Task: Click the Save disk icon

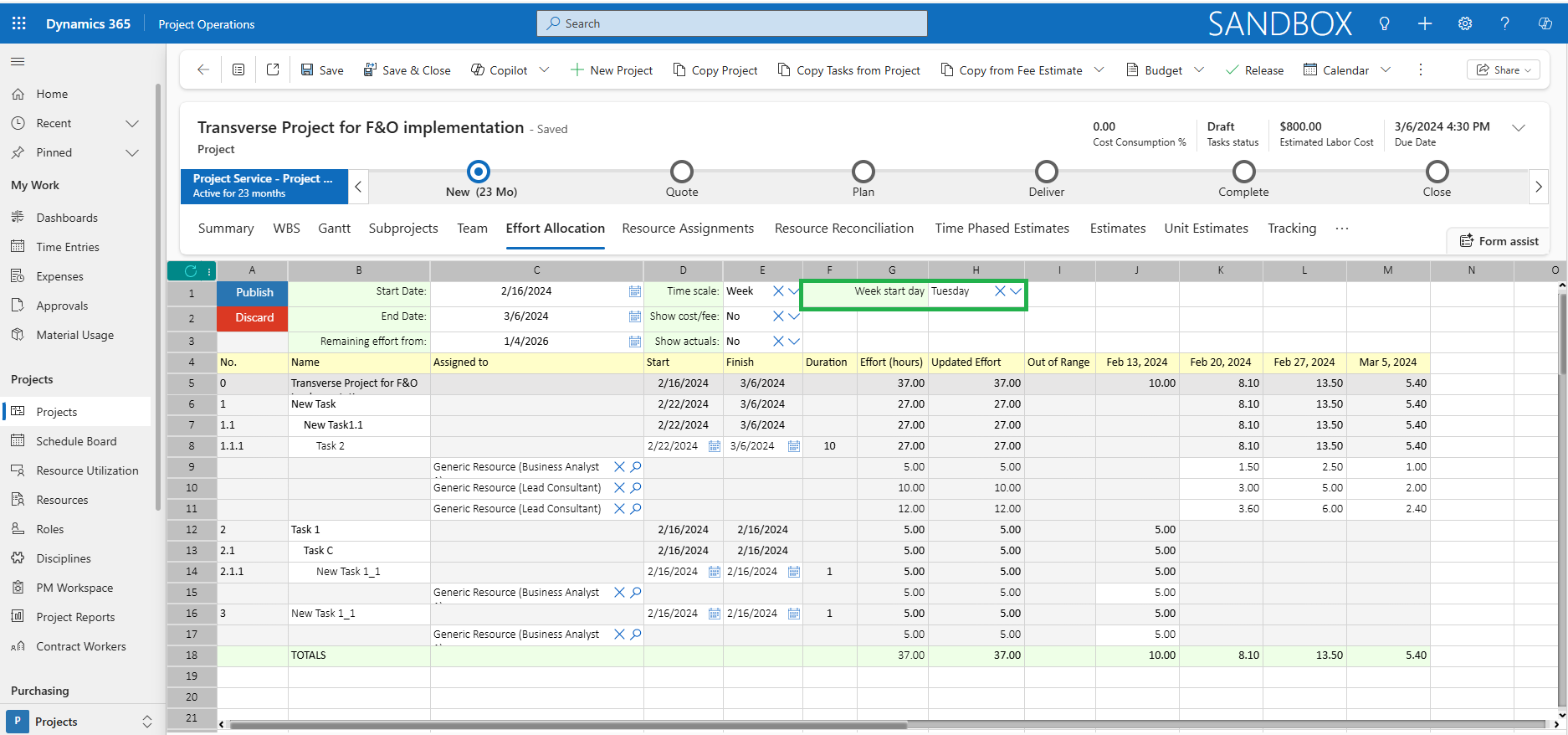Action: coord(307,70)
